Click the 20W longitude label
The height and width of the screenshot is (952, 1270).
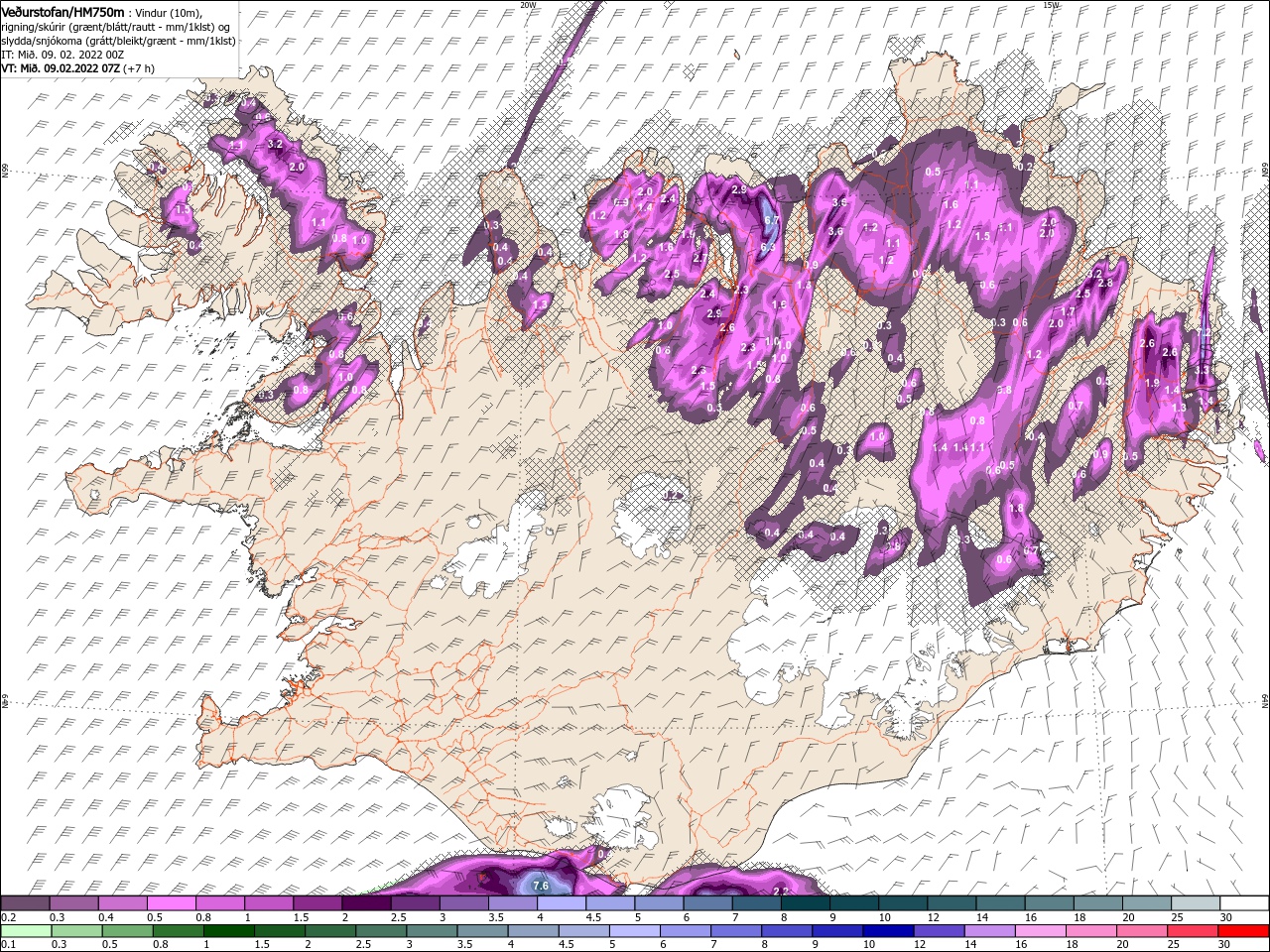[528, 5]
